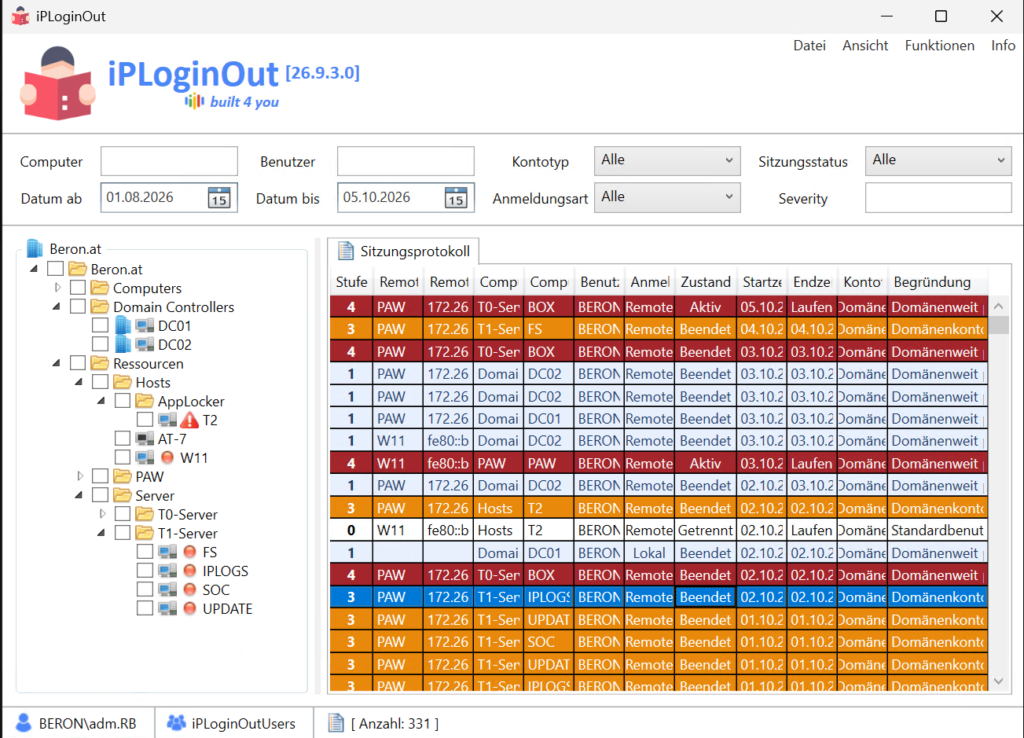Click the warning triangle icon beside T2
Viewport: 1024px width, 738px height.
(x=189, y=420)
